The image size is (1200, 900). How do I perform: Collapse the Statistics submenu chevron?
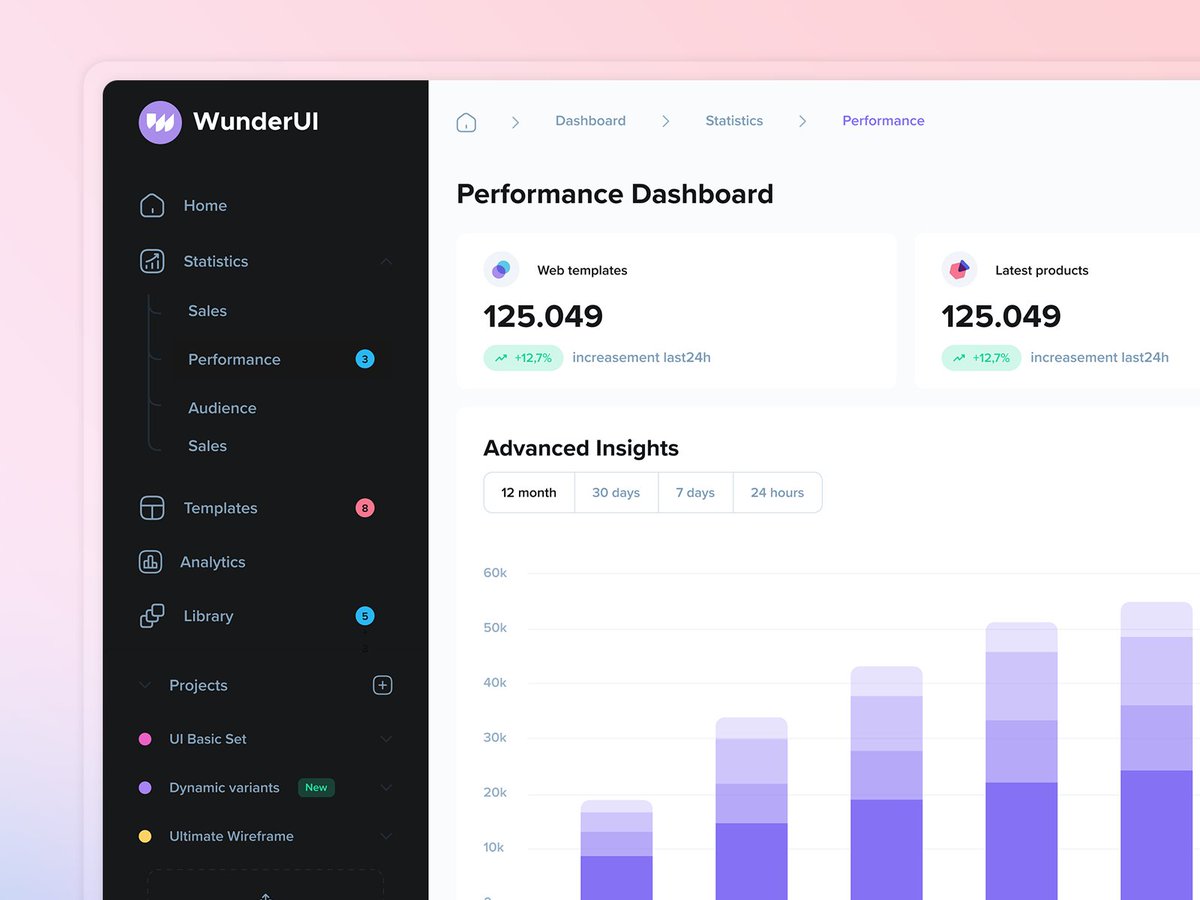click(386, 262)
